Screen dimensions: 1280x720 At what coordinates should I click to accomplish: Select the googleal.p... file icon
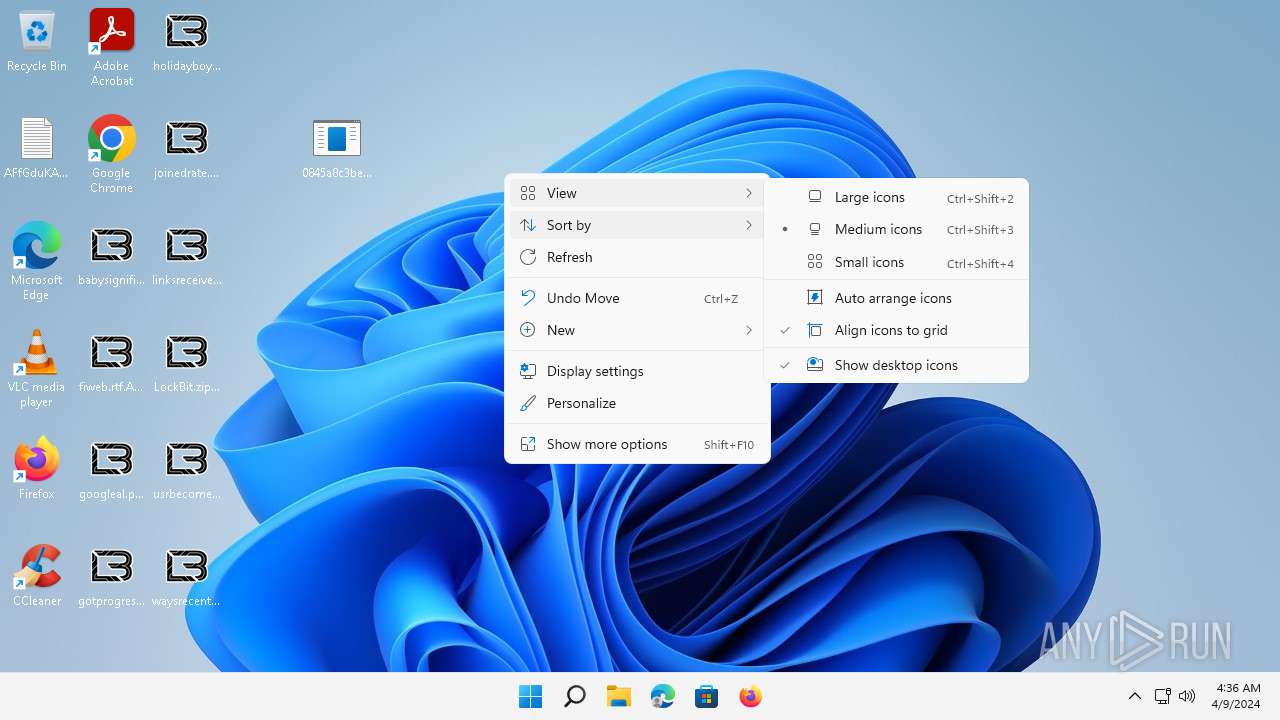pyautogui.click(x=112, y=470)
